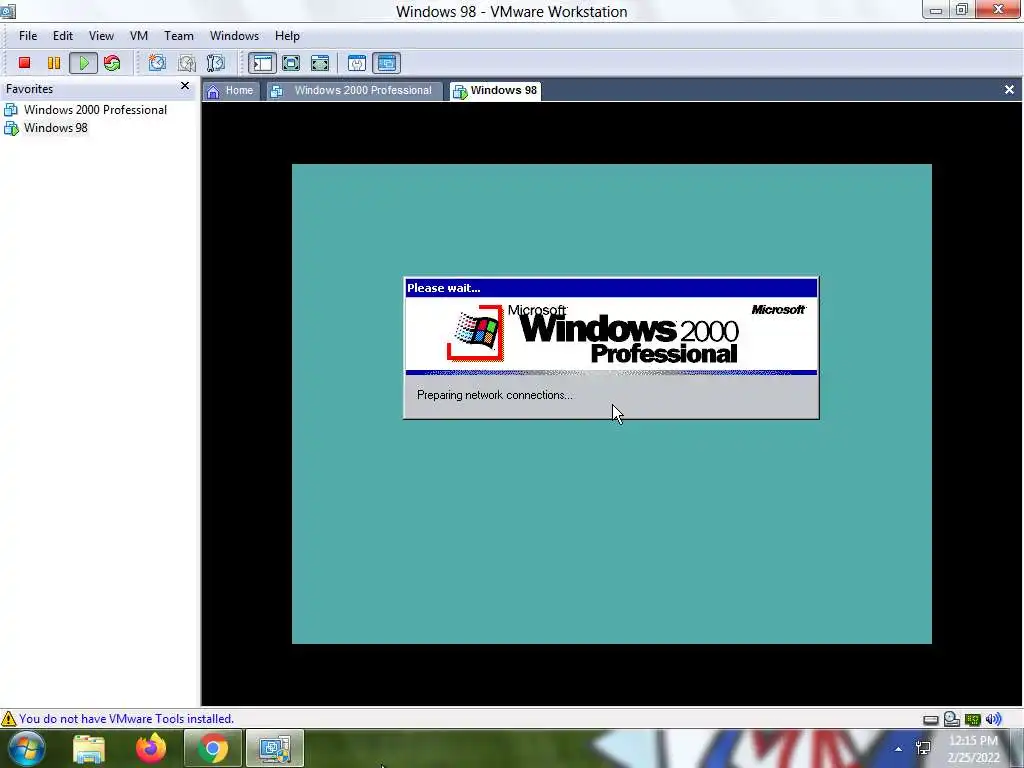Enter Full Screen mode icon
Image resolution: width=1024 pixels, height=768 pixels.
tap(320, 63)
